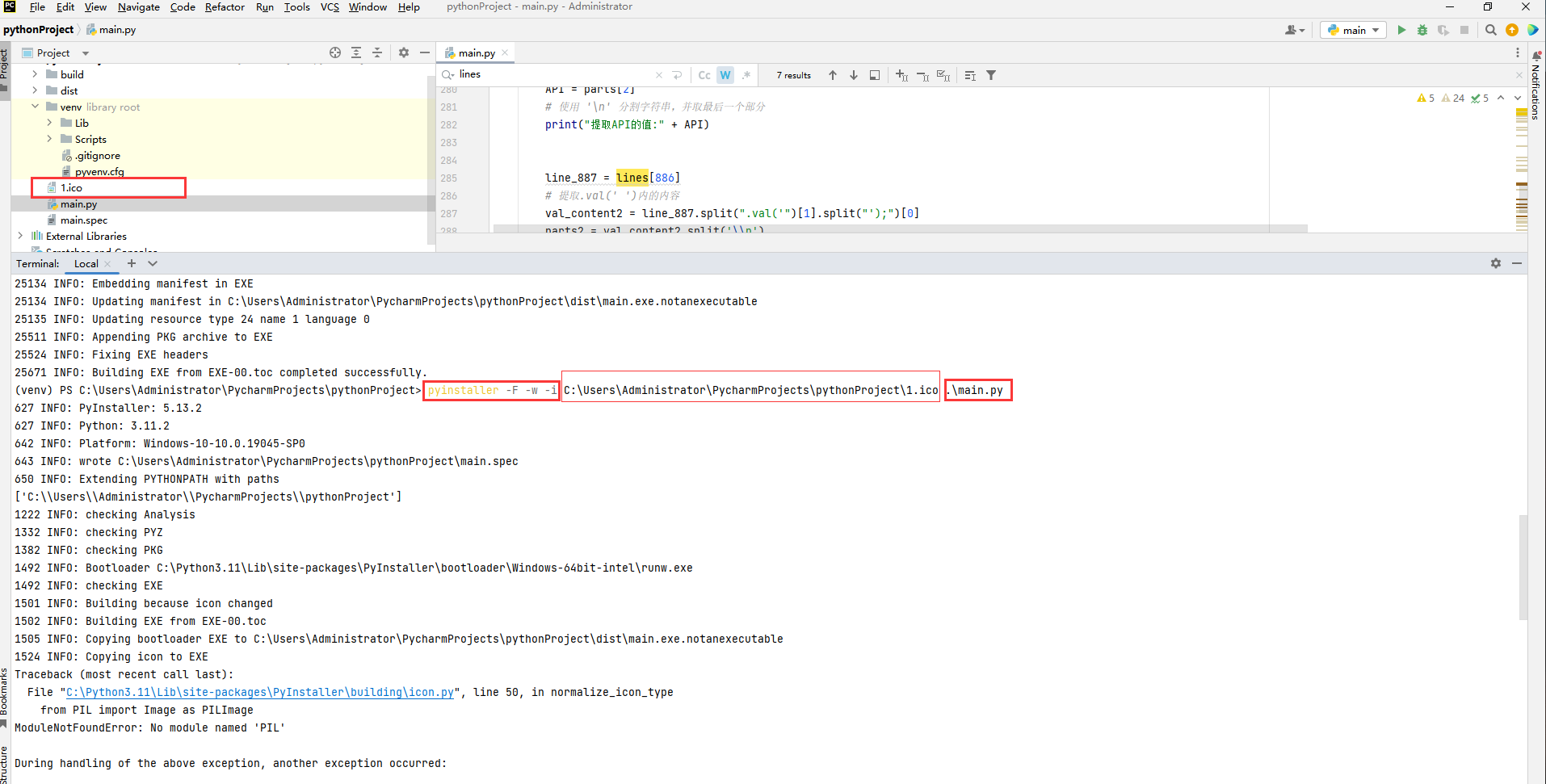Click the filter search results funnel icon
This screenshot has width=1546, height=784.
pyautogui.click(x=991, y=75)
